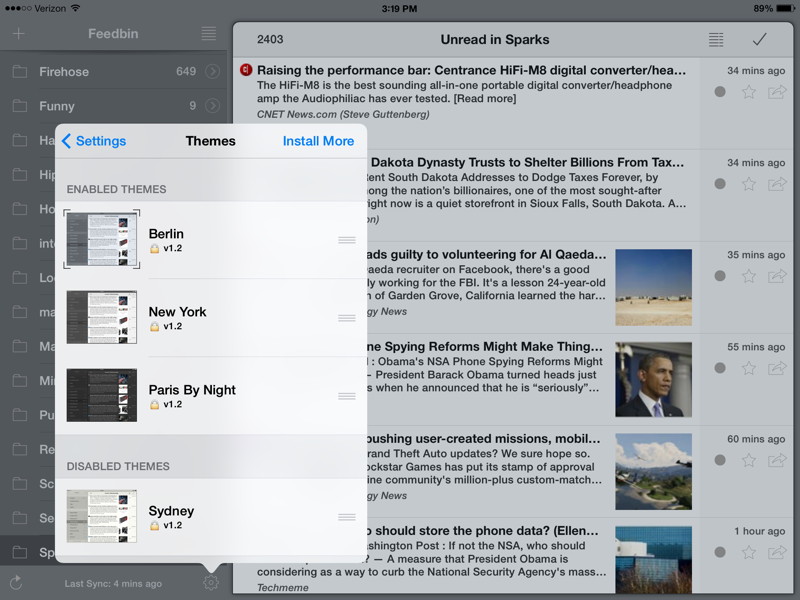
Task: Toggle unread dot on the phone data article
Action: coord(720,552)
